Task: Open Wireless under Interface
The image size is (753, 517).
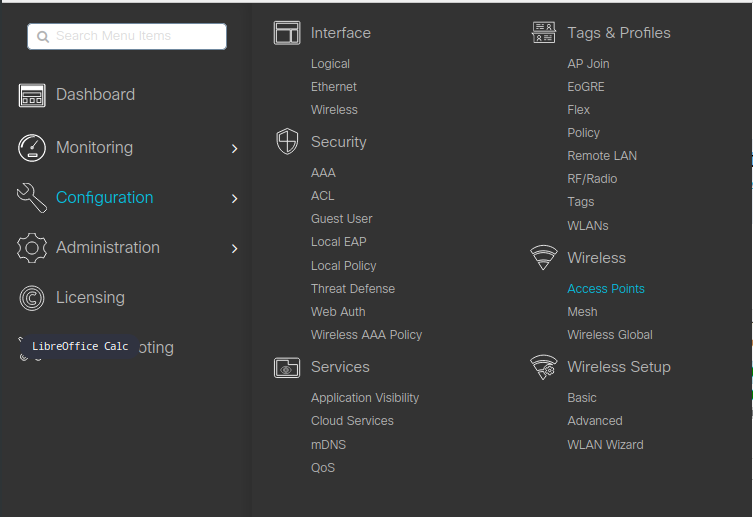Action: click(334, 110)
